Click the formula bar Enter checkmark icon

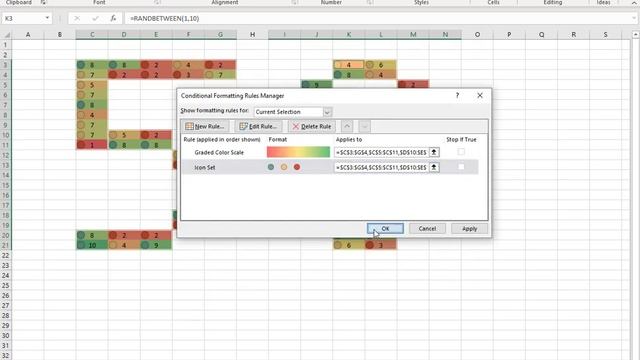point(95,18)
